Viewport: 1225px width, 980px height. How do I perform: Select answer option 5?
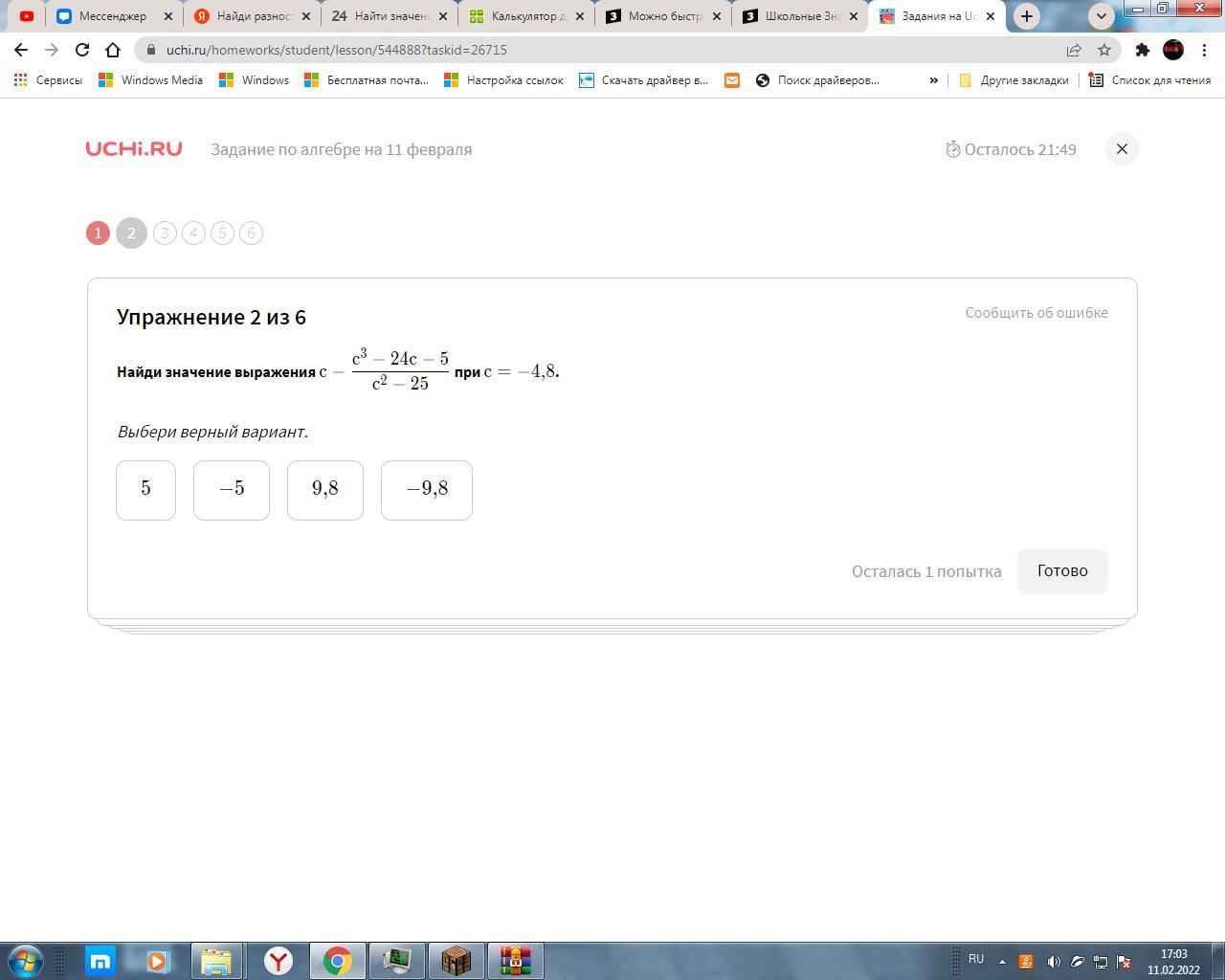[145, 490]
